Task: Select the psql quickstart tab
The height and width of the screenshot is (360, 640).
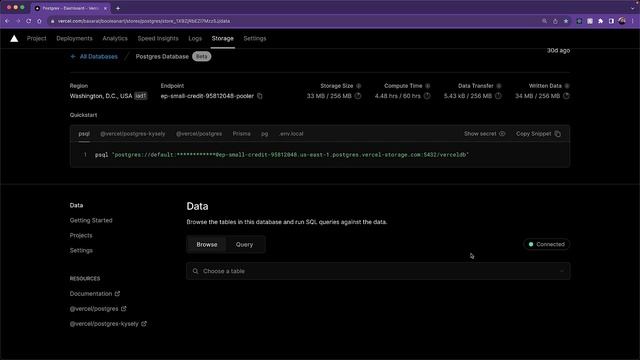Action: click(x=84, y=134)
